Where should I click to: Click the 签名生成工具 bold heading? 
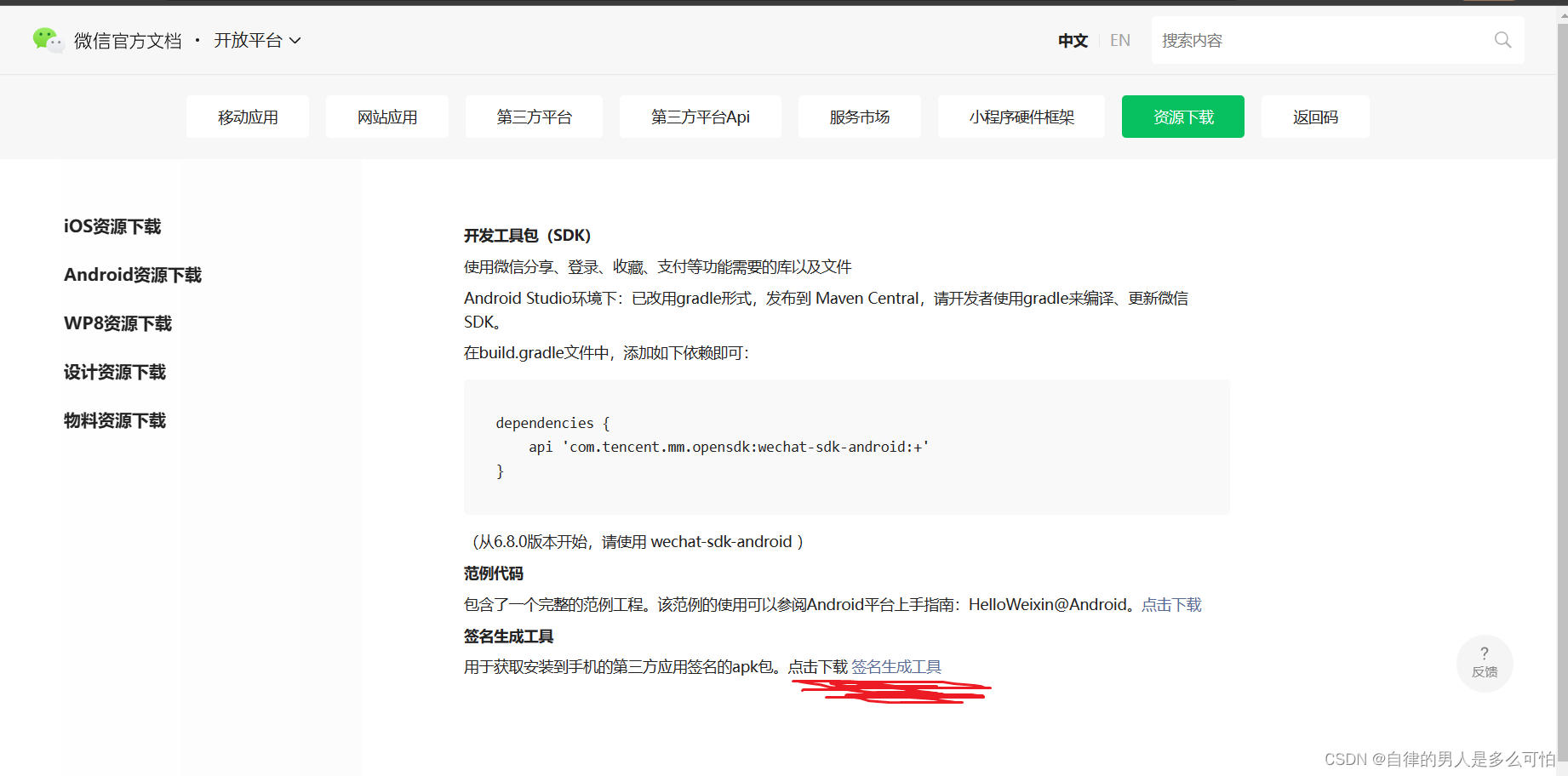coord(509,636)
